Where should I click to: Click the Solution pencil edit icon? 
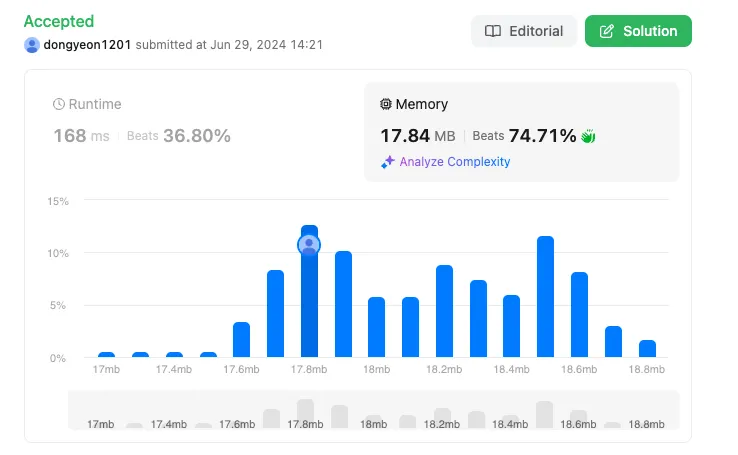606,32
